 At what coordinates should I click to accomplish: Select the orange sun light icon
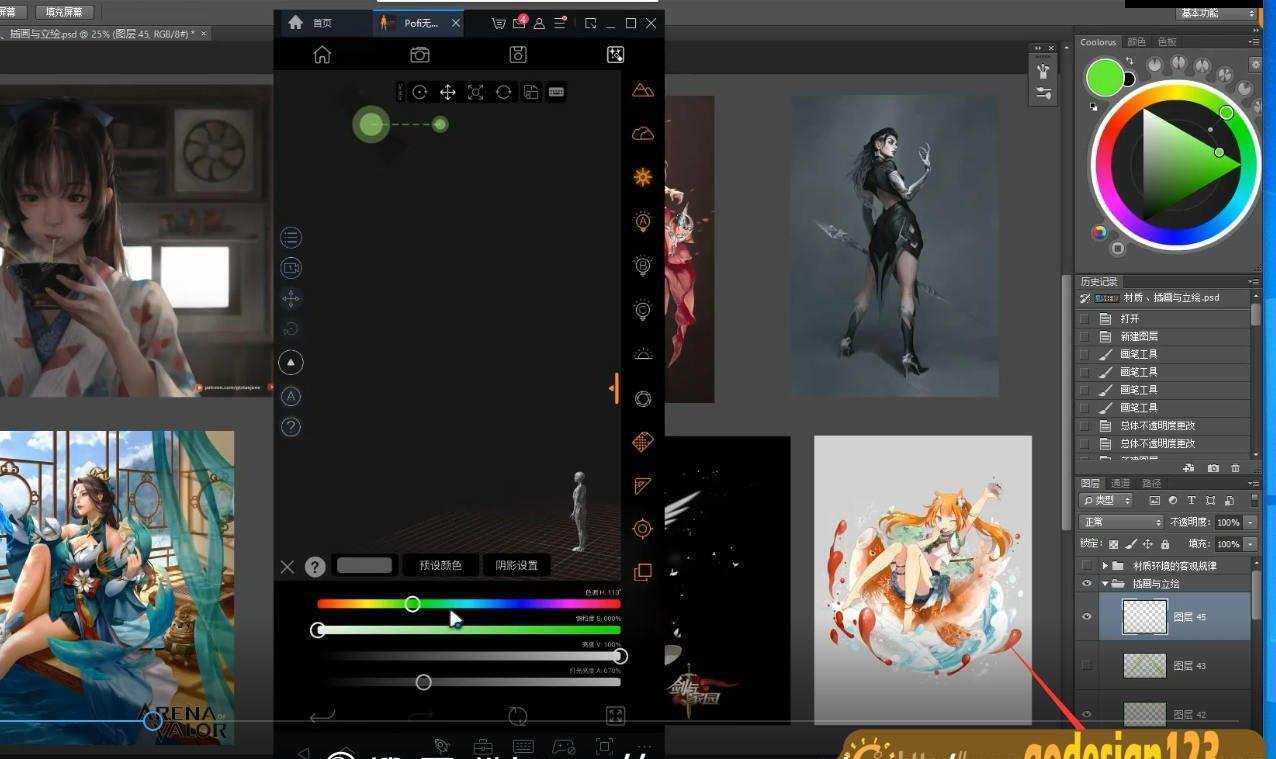point(643,177)
